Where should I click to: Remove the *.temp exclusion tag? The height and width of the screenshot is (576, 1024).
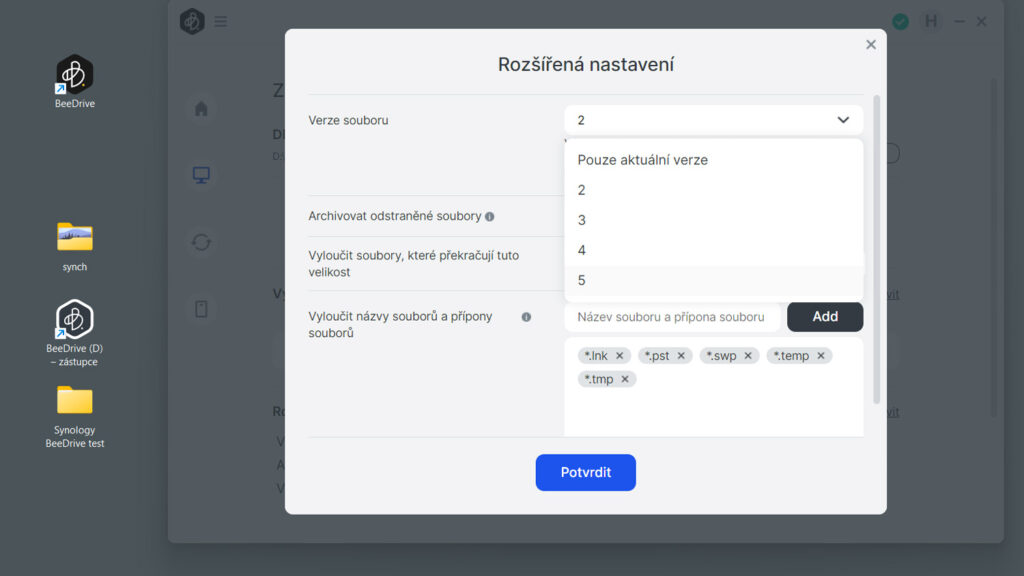pyautogui.click(x=821, y=356)
